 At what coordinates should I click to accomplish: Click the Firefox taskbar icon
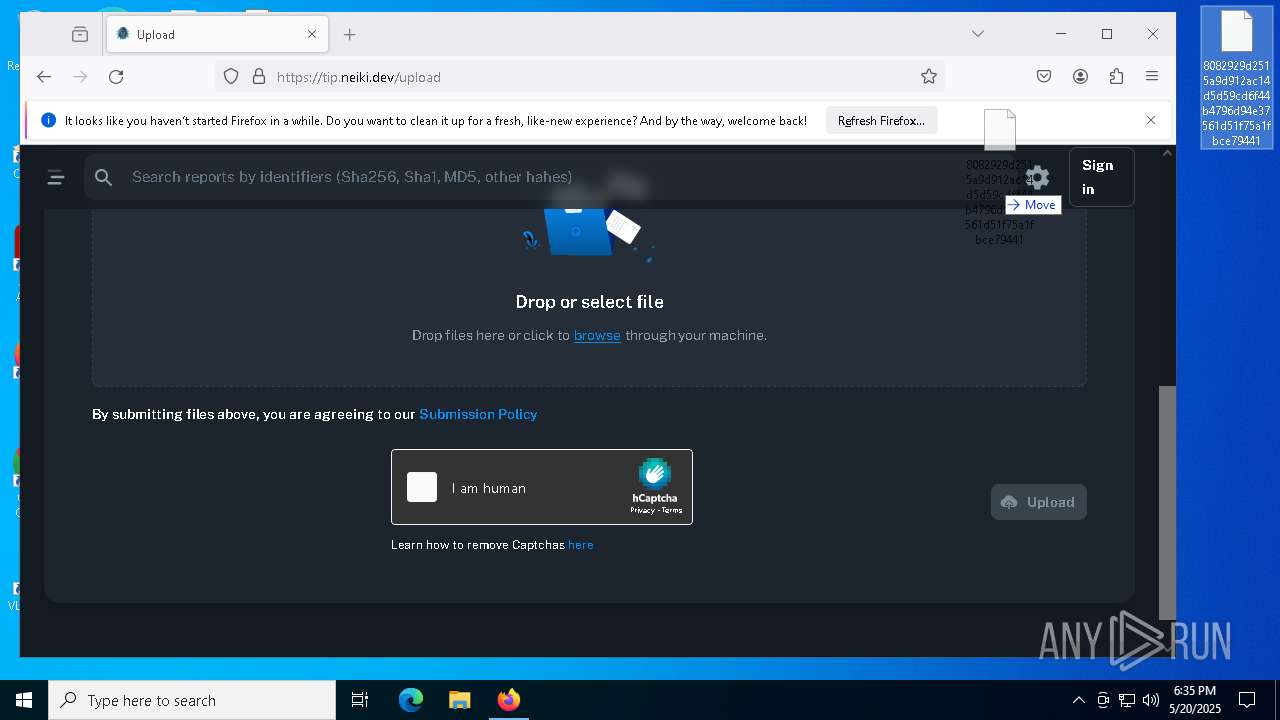point(508,700)
